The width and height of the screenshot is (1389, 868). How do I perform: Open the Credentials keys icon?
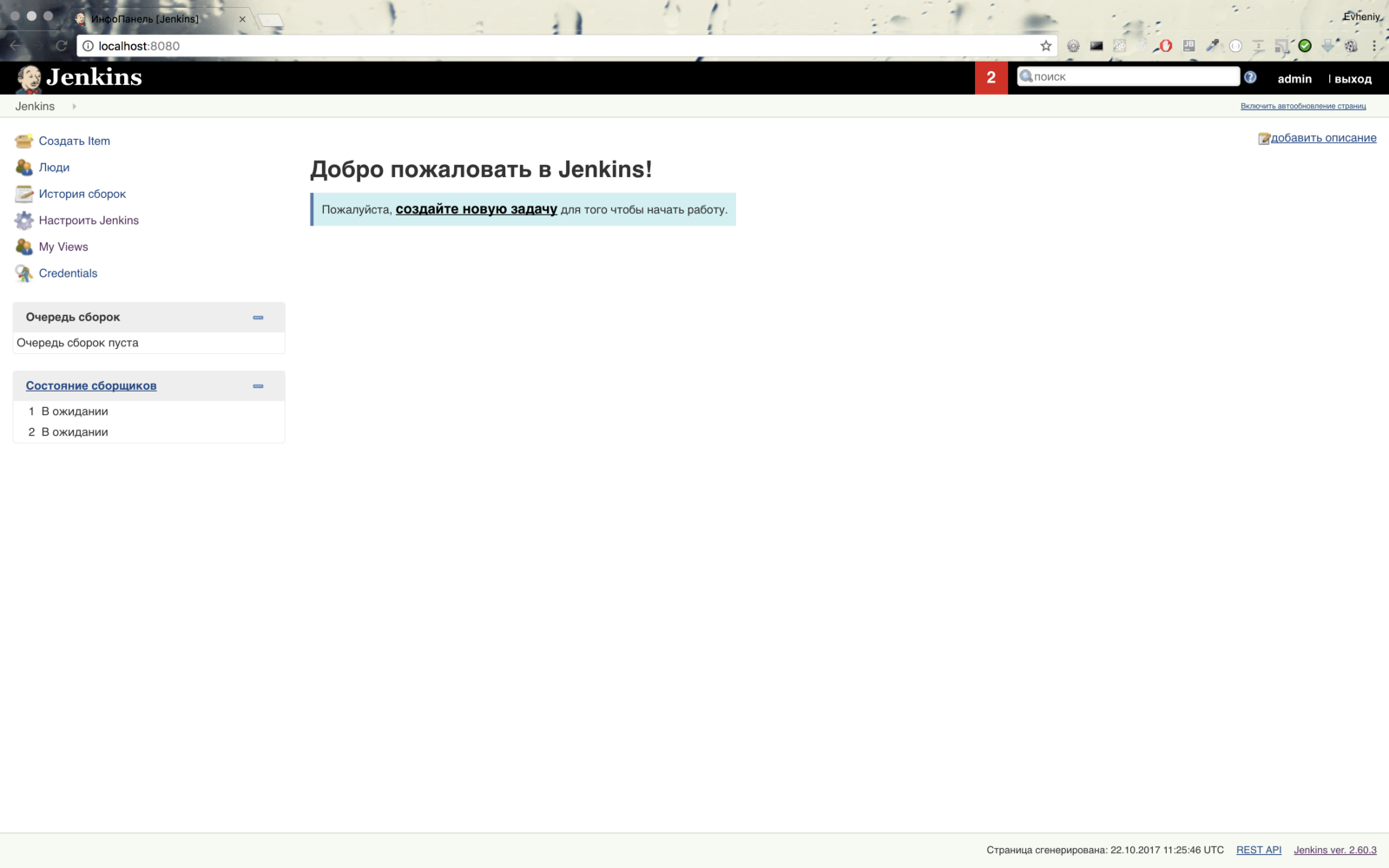(x=24, y=273)
